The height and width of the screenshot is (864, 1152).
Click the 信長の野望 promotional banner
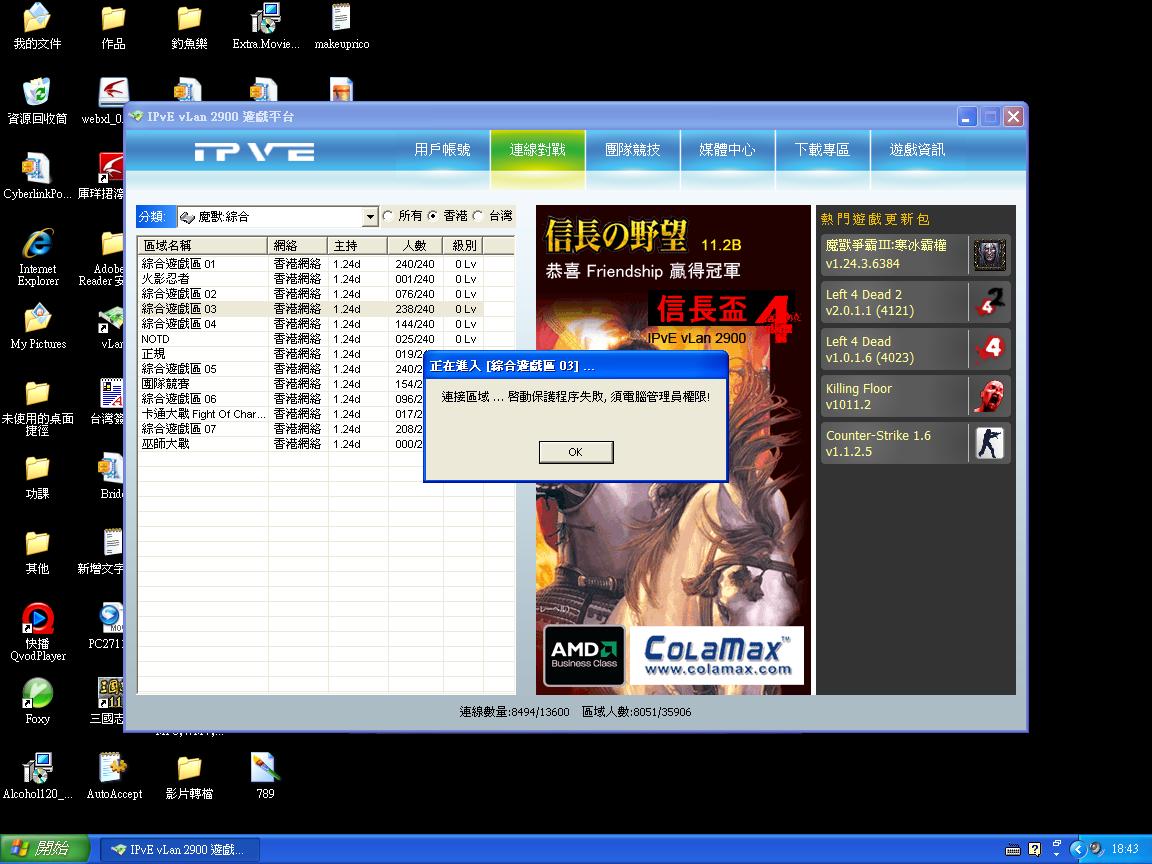tap(673, 450)
